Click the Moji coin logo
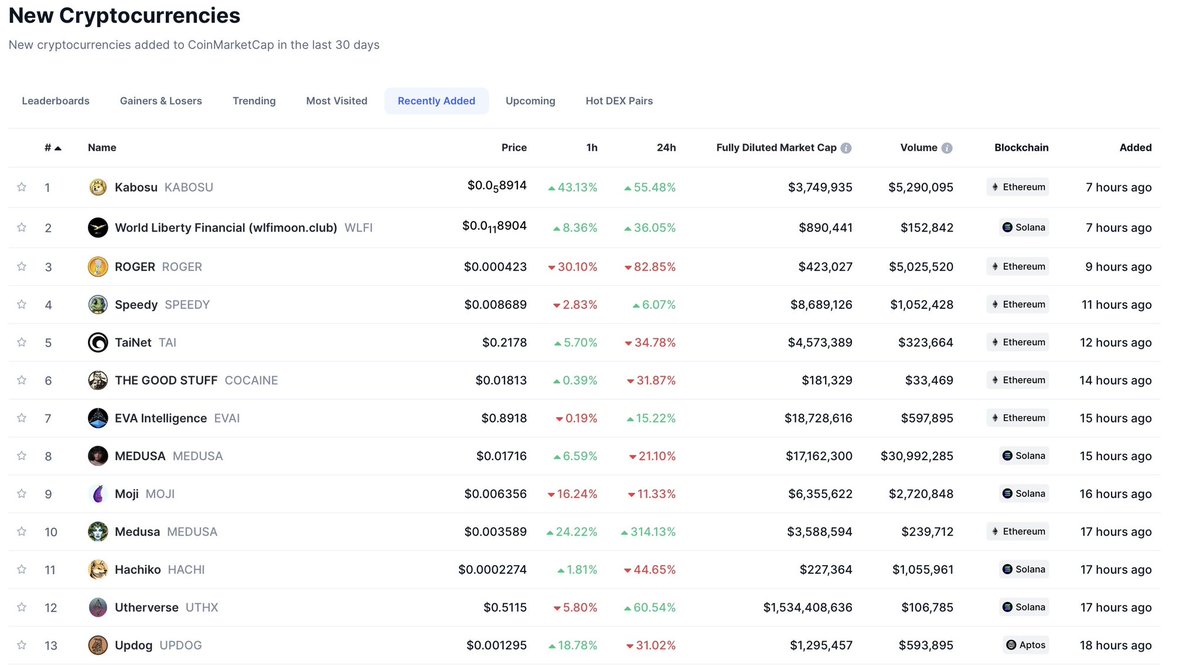This screenshot has height=667, width=1200. [x=97, y=493]
